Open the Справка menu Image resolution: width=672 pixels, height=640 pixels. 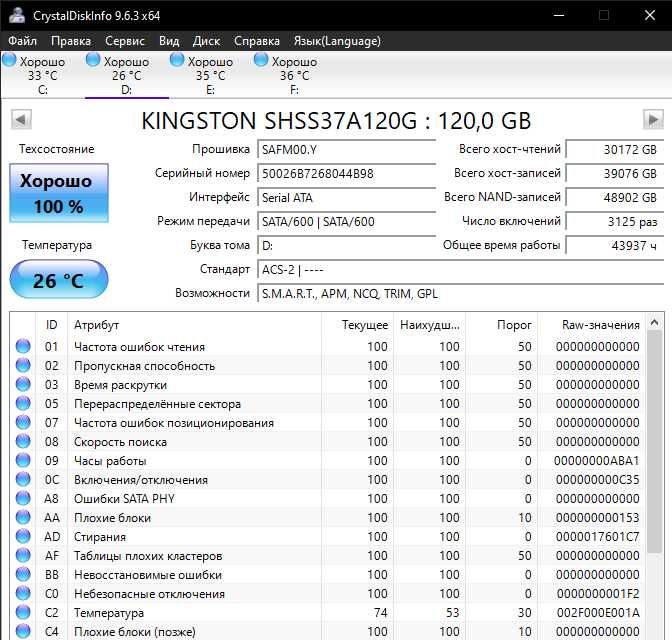[x=257, y=41]
